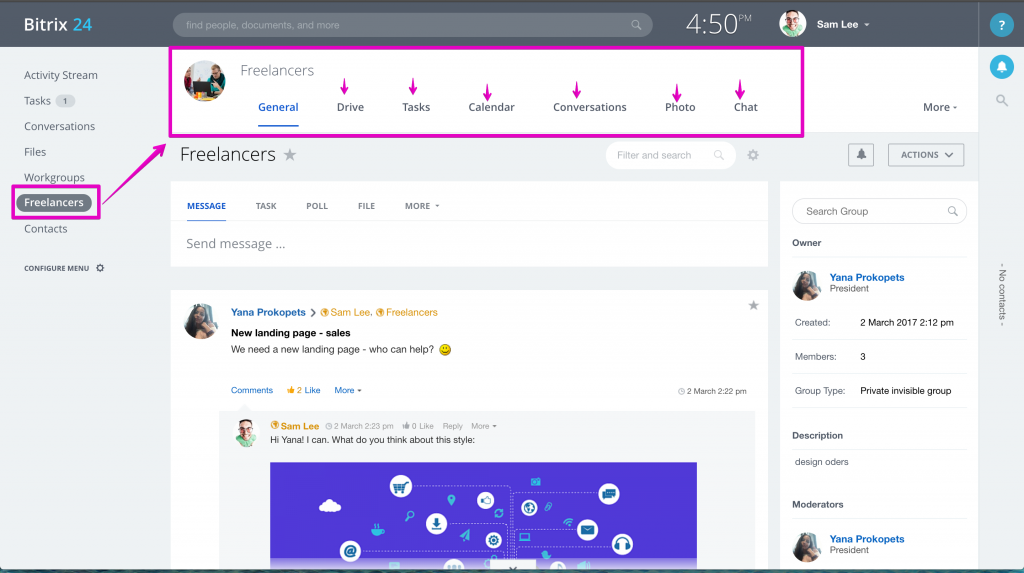Select the POLL composer tab

point(317,206)
